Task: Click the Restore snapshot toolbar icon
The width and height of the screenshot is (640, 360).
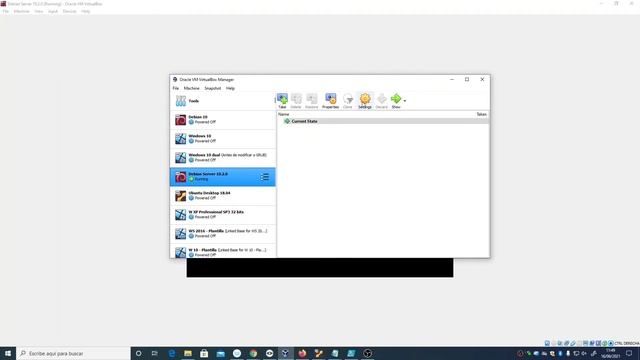Action: 311,100
